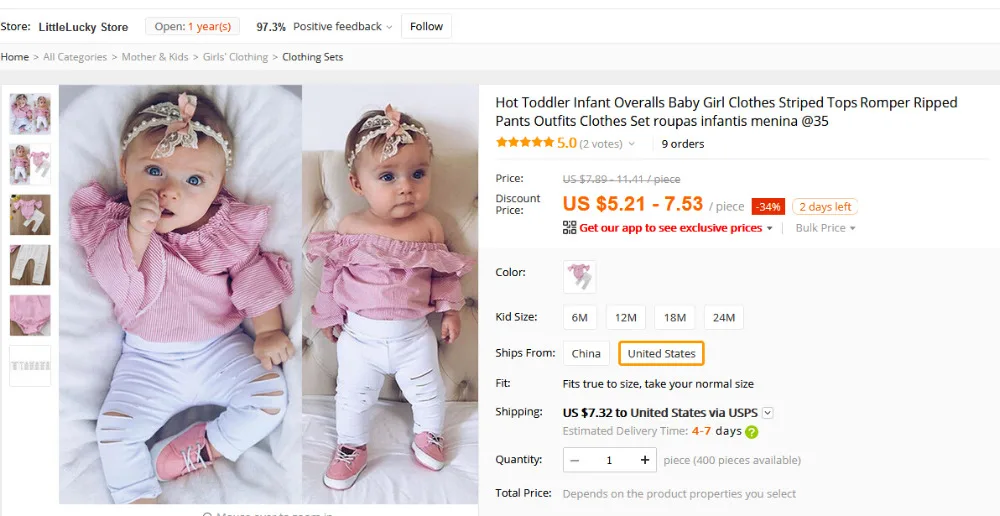This screenshot has width=1000, height=516.
Task: Follow the LittleLucky Store
Action: point(426,26)
